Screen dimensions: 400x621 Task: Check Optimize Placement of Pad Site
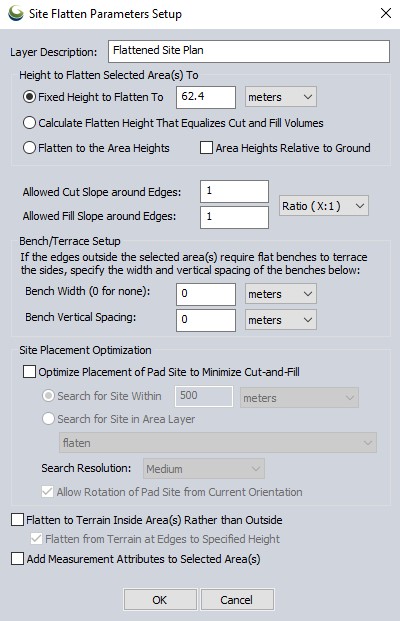pyautogui.click(x=29, y=372)
